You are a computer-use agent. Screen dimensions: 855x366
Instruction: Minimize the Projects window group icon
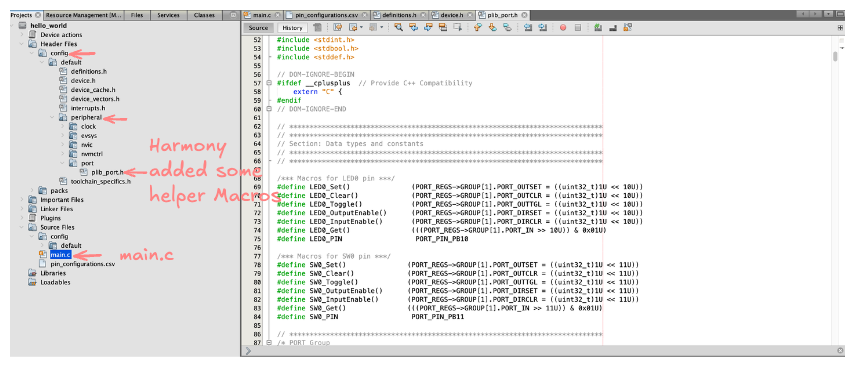pyautogui.click(x=233, y=15)
